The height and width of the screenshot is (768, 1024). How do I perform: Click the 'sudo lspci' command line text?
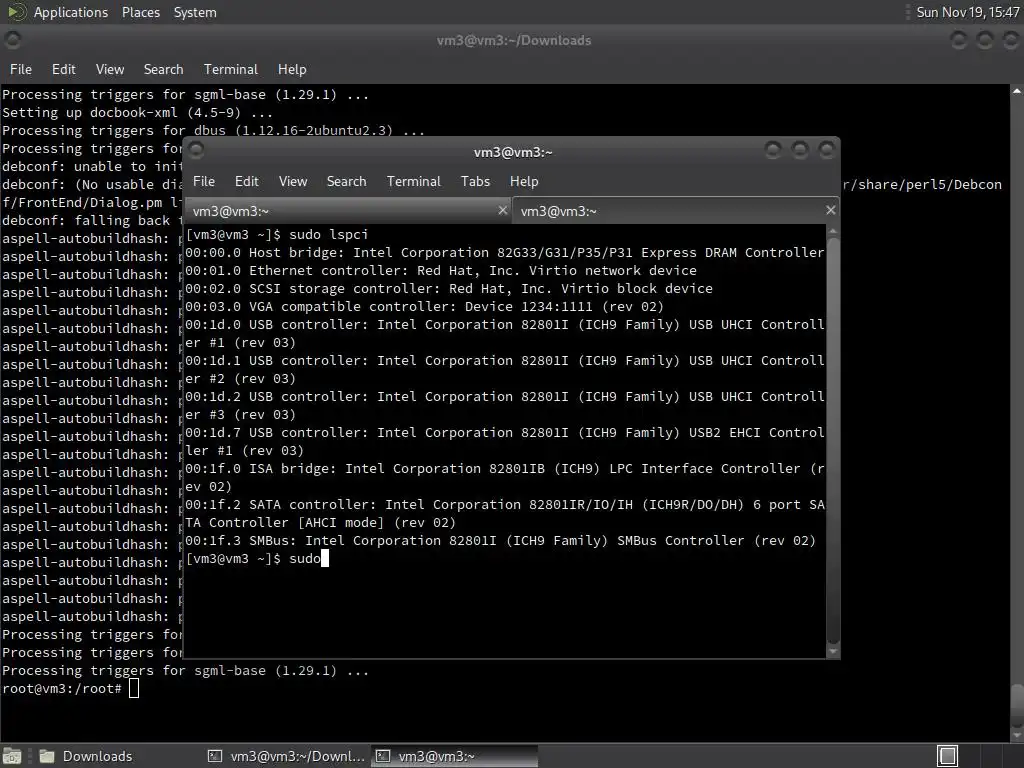click(x=328, y=234)
